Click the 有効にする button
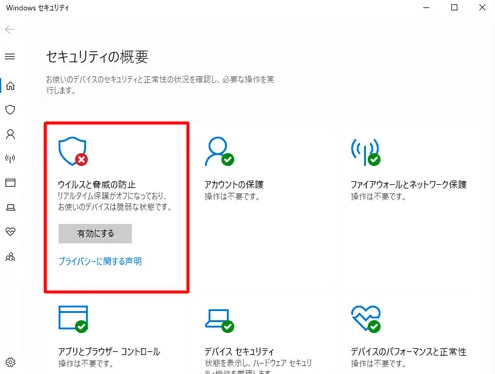Screen dimensions: 495x374 click(x=95, y=233)
